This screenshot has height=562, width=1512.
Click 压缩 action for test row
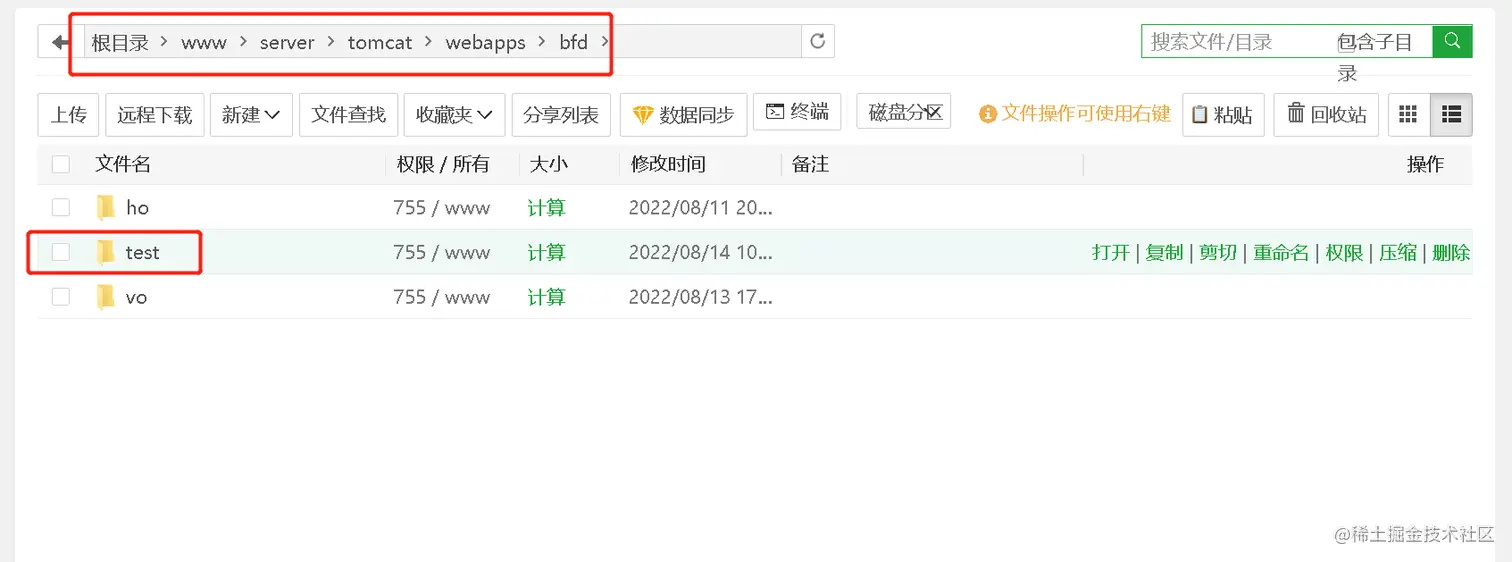click(1398, 252)
